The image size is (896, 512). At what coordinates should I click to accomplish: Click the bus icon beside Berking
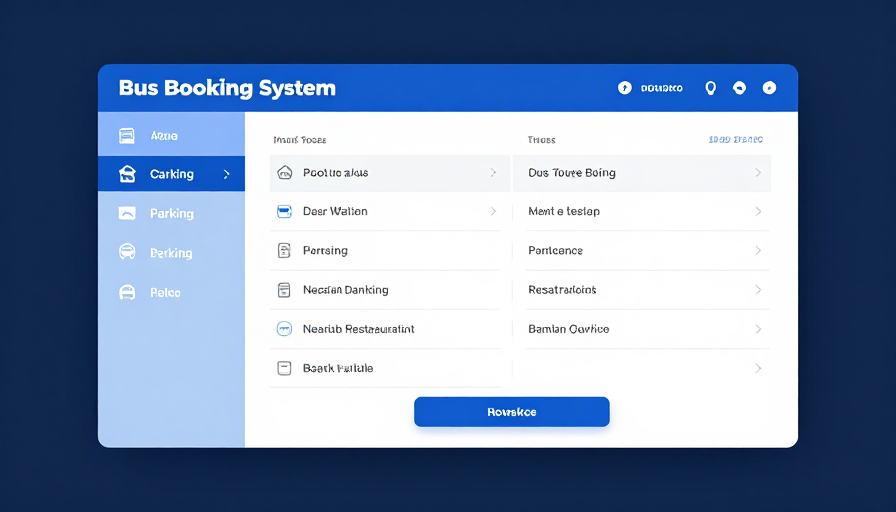(x=127, y=252)
